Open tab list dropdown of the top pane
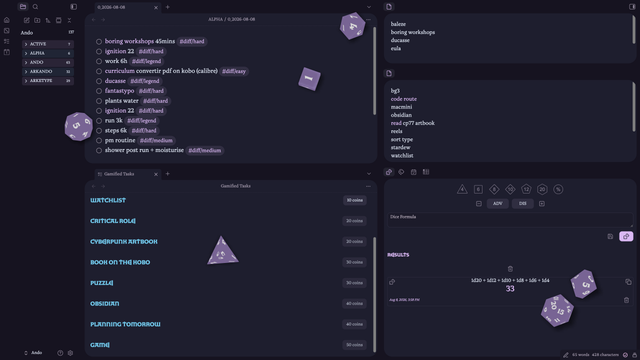 369,7
